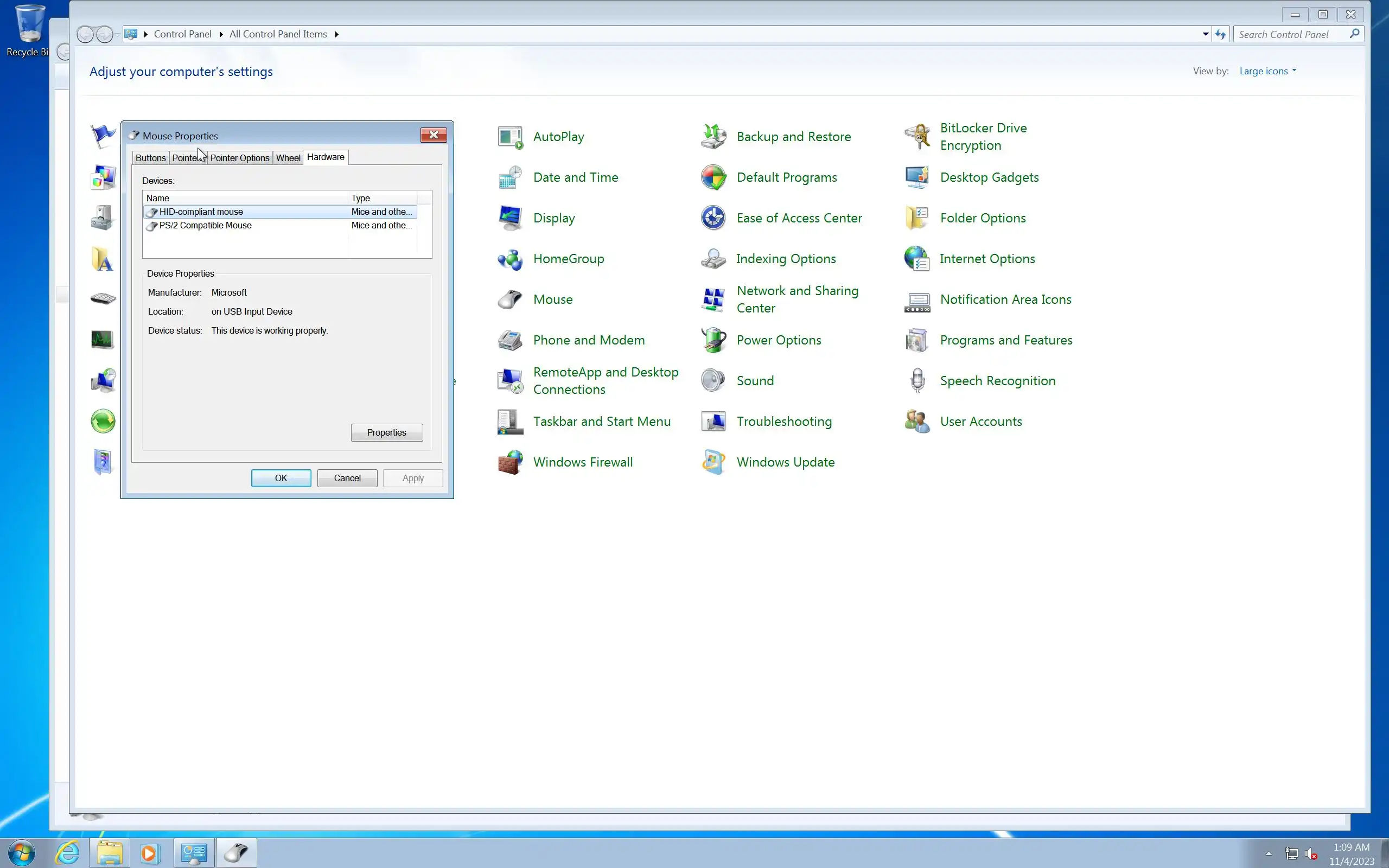Expand the View by Large icons dropdown
Screen dimensions: 1389x868
tap(1267, 71)
